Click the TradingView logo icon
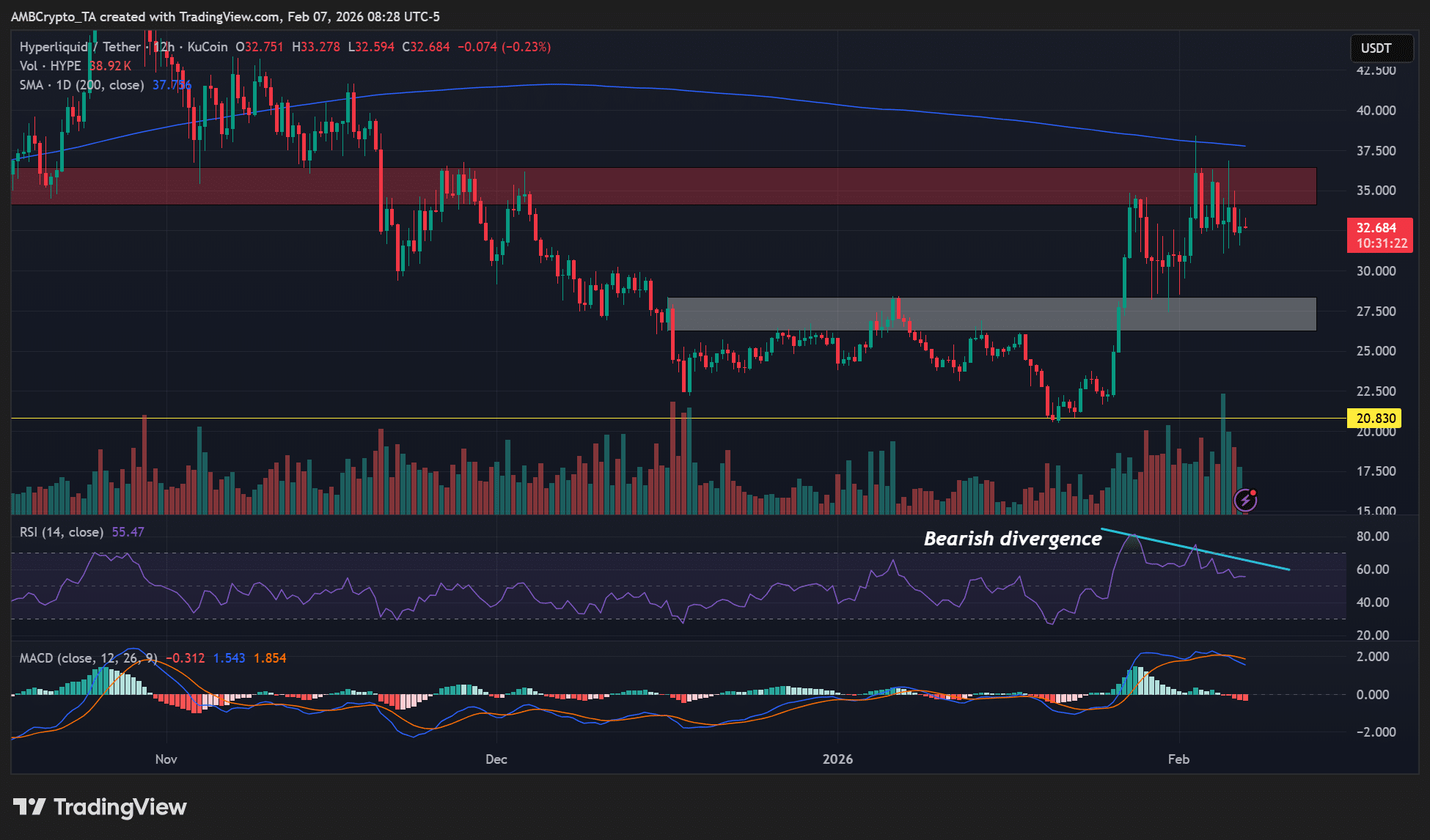Screen dimensions: 1430x840 [29, 807]
